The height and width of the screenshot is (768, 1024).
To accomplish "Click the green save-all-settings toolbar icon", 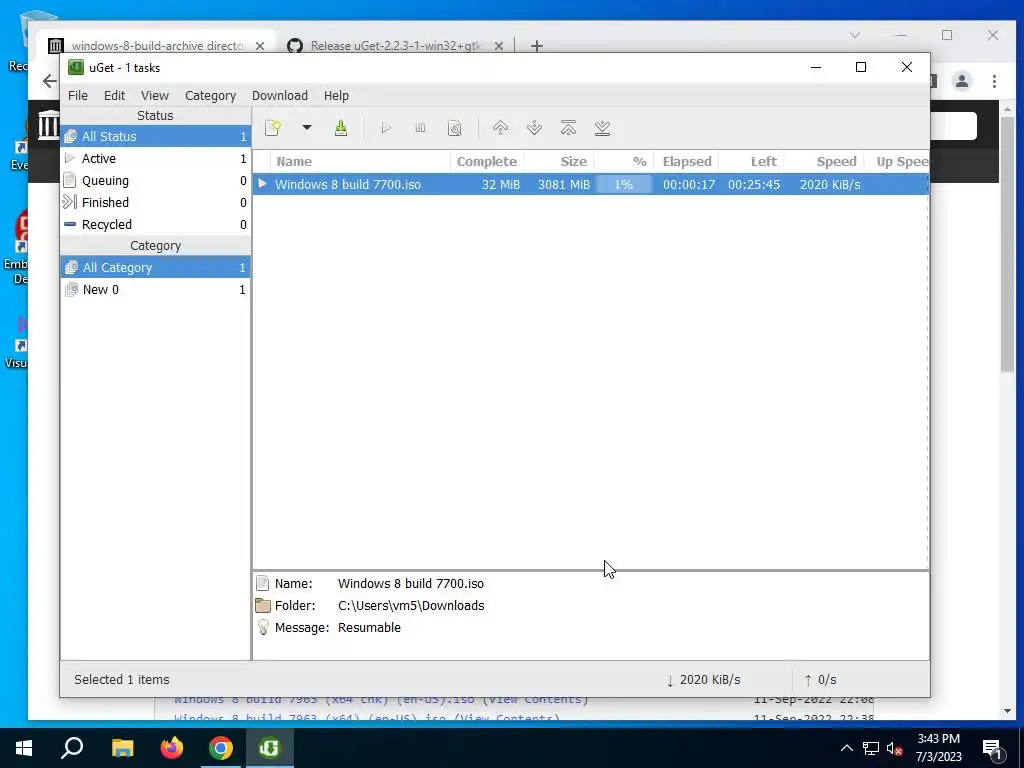I will point(341,128).
